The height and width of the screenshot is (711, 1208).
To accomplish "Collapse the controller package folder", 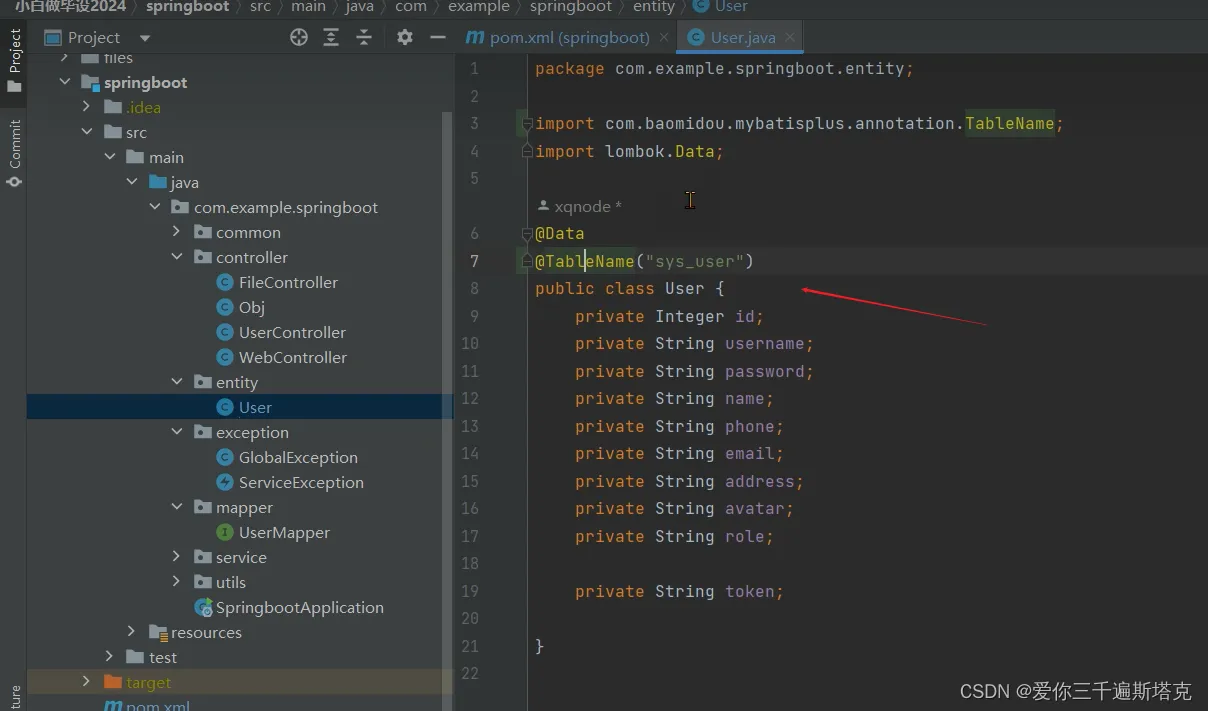I will tap(177, 257).
